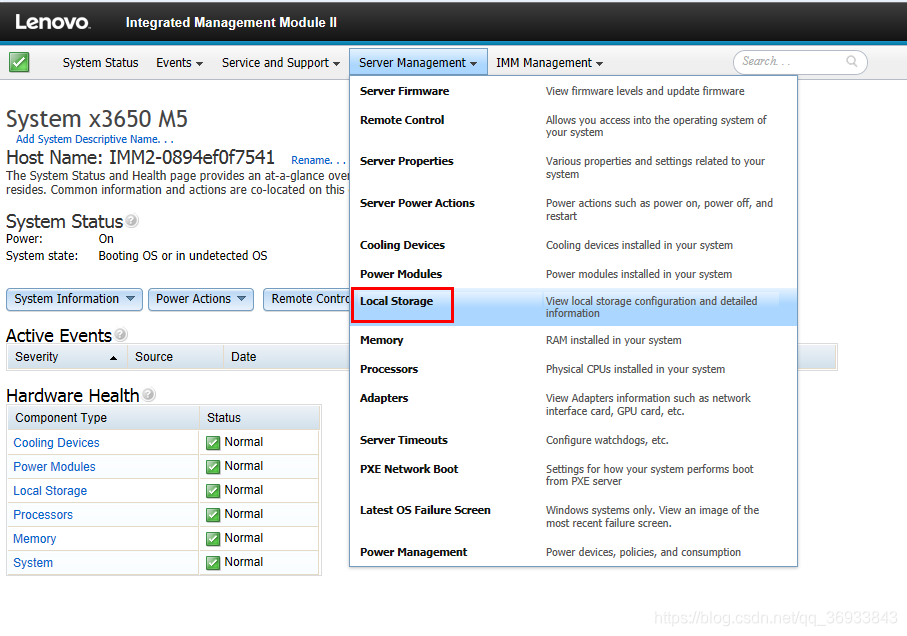Click the 'RAM installed in your system' description

[614, 340]
